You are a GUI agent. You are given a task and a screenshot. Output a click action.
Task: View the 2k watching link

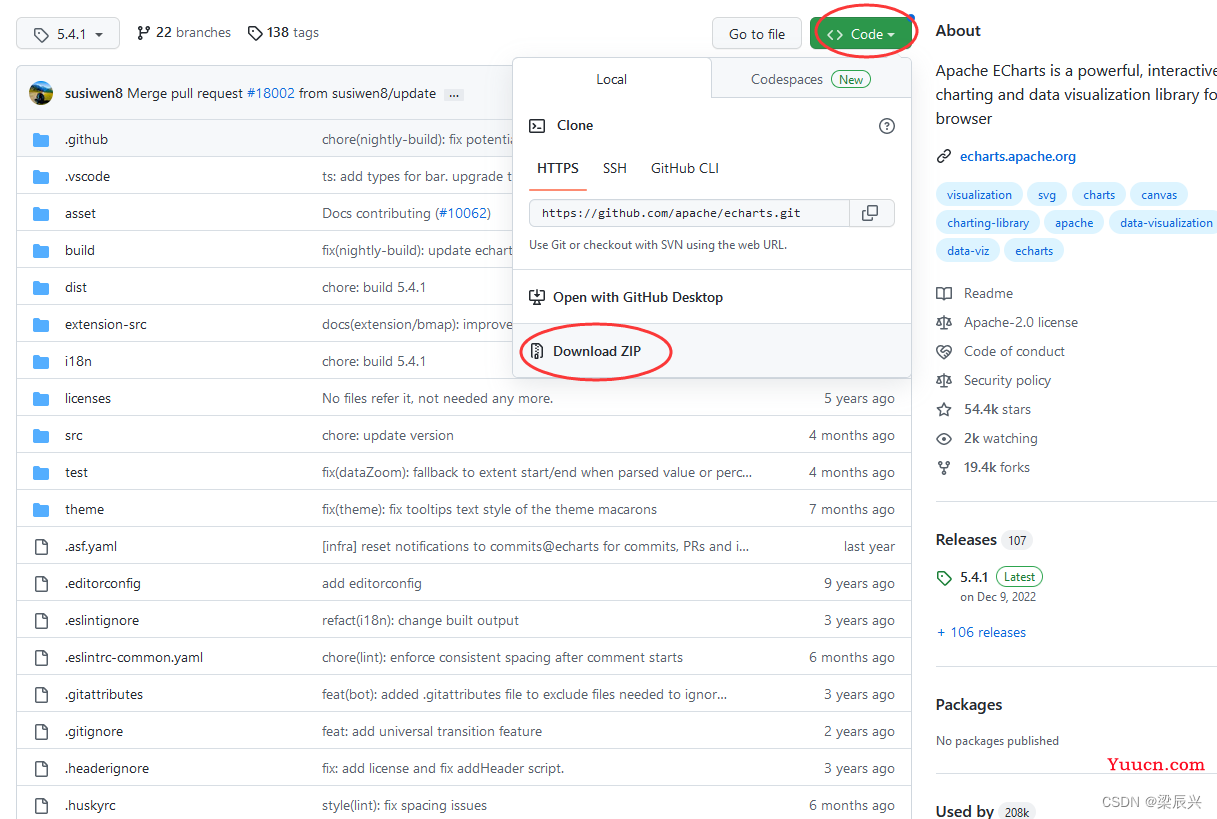point(1000,438)
